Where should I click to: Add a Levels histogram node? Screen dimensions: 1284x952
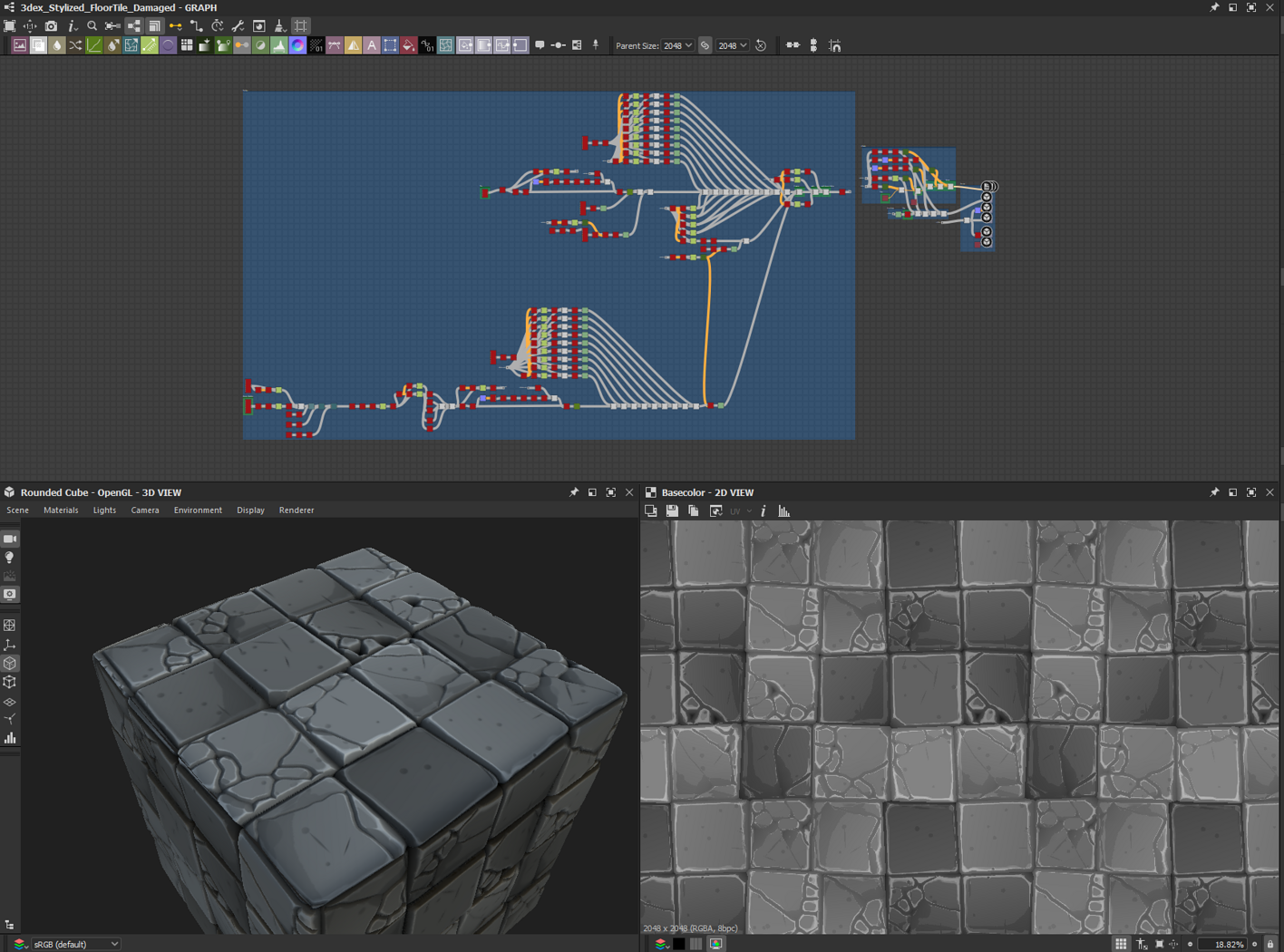coord(279,45)
